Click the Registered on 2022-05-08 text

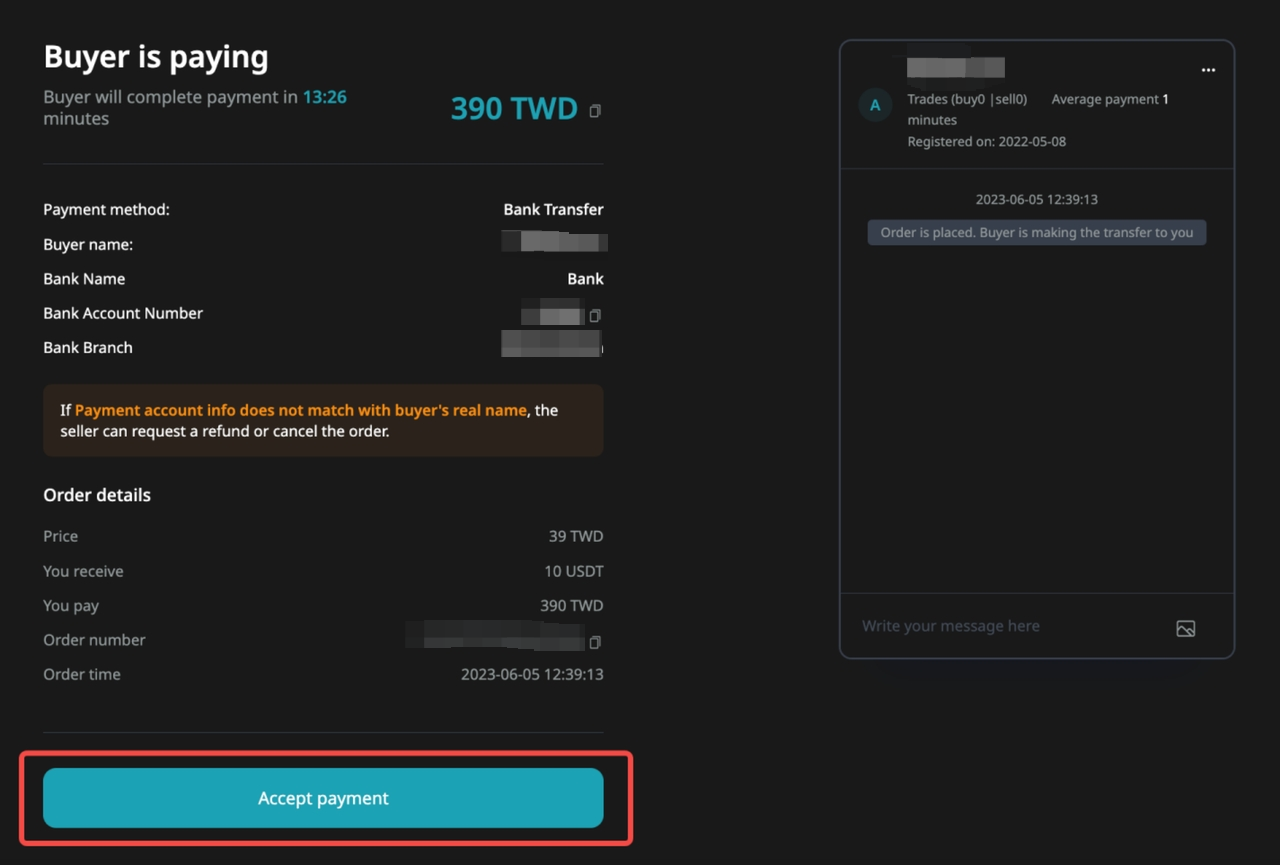tap(987, 141)
